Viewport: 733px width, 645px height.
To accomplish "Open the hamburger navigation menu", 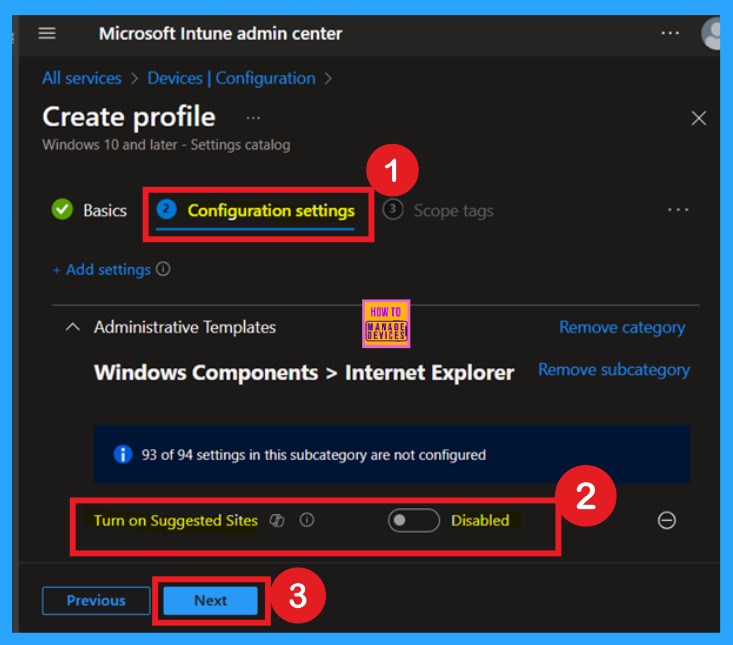I will click(x=47, y=33).
